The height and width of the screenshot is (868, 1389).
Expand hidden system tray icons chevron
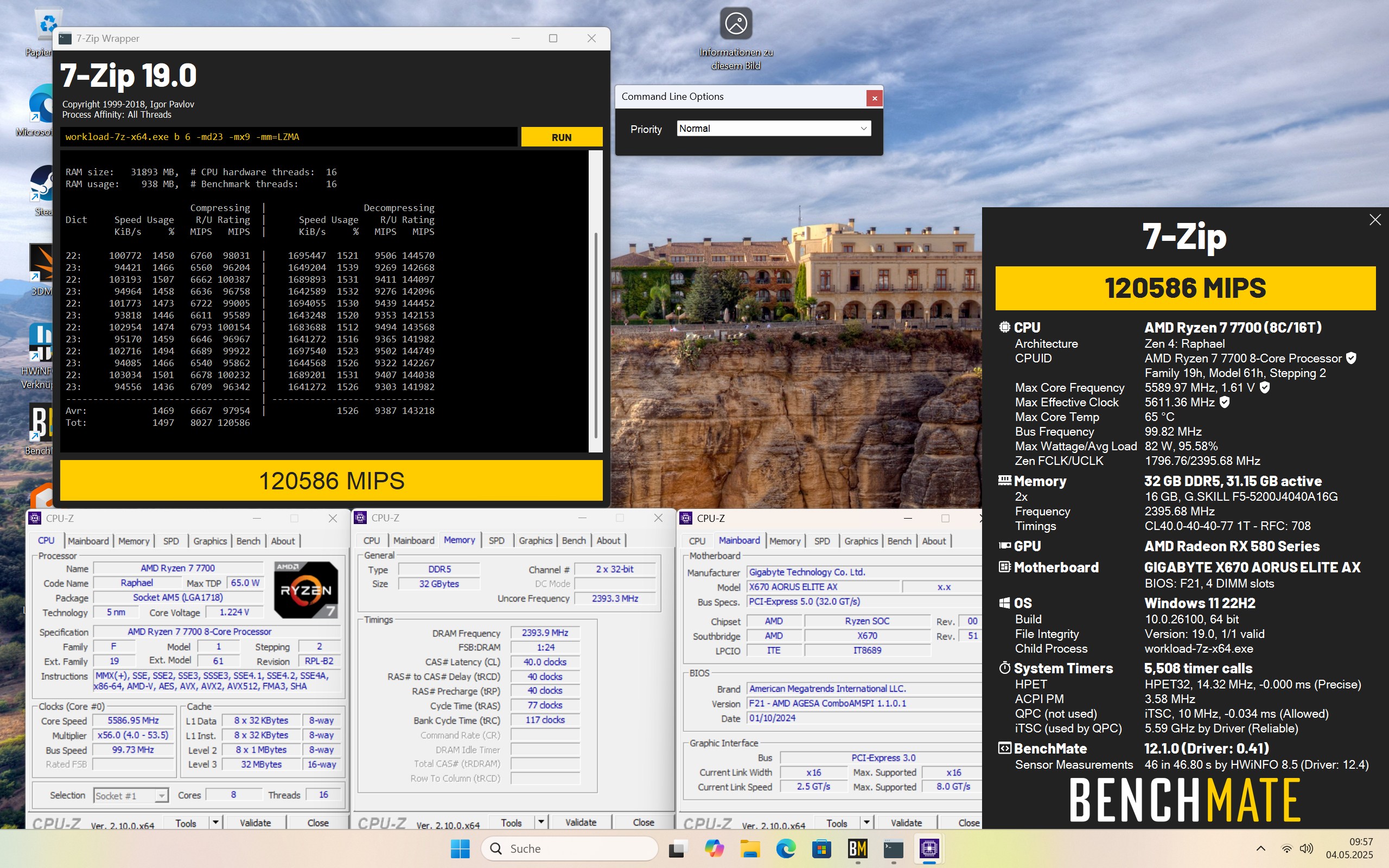click(x=1260, y=848)
